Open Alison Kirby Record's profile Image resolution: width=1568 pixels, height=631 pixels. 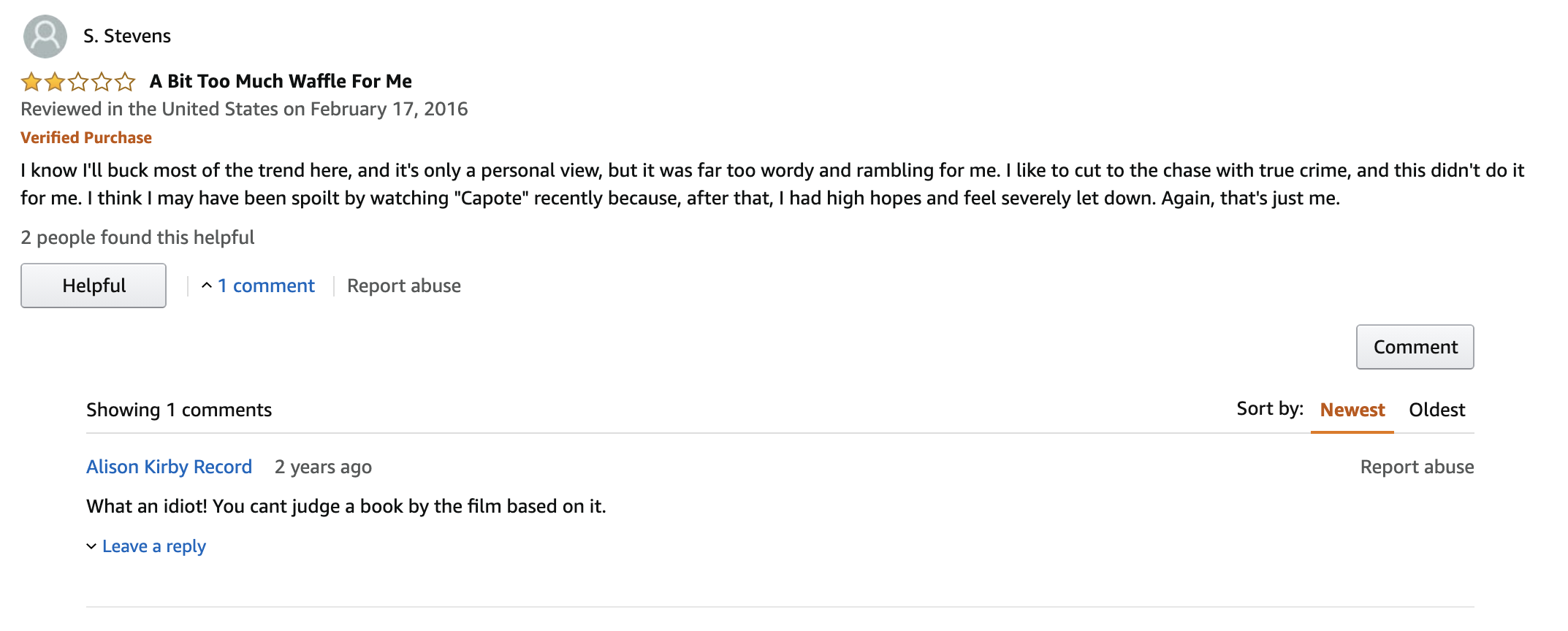(x=169, y=467)
